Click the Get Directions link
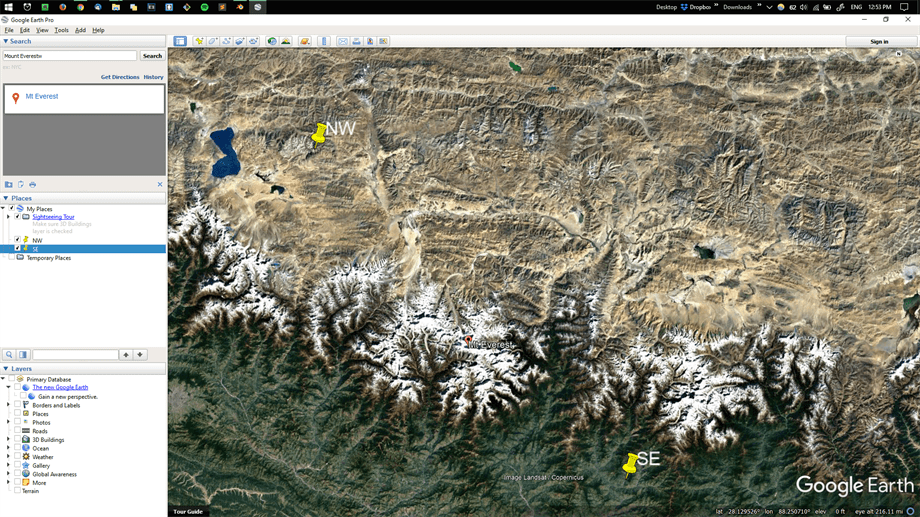This screenshot has height=517, width=920. pyautogui.click(x=120, y=77)
